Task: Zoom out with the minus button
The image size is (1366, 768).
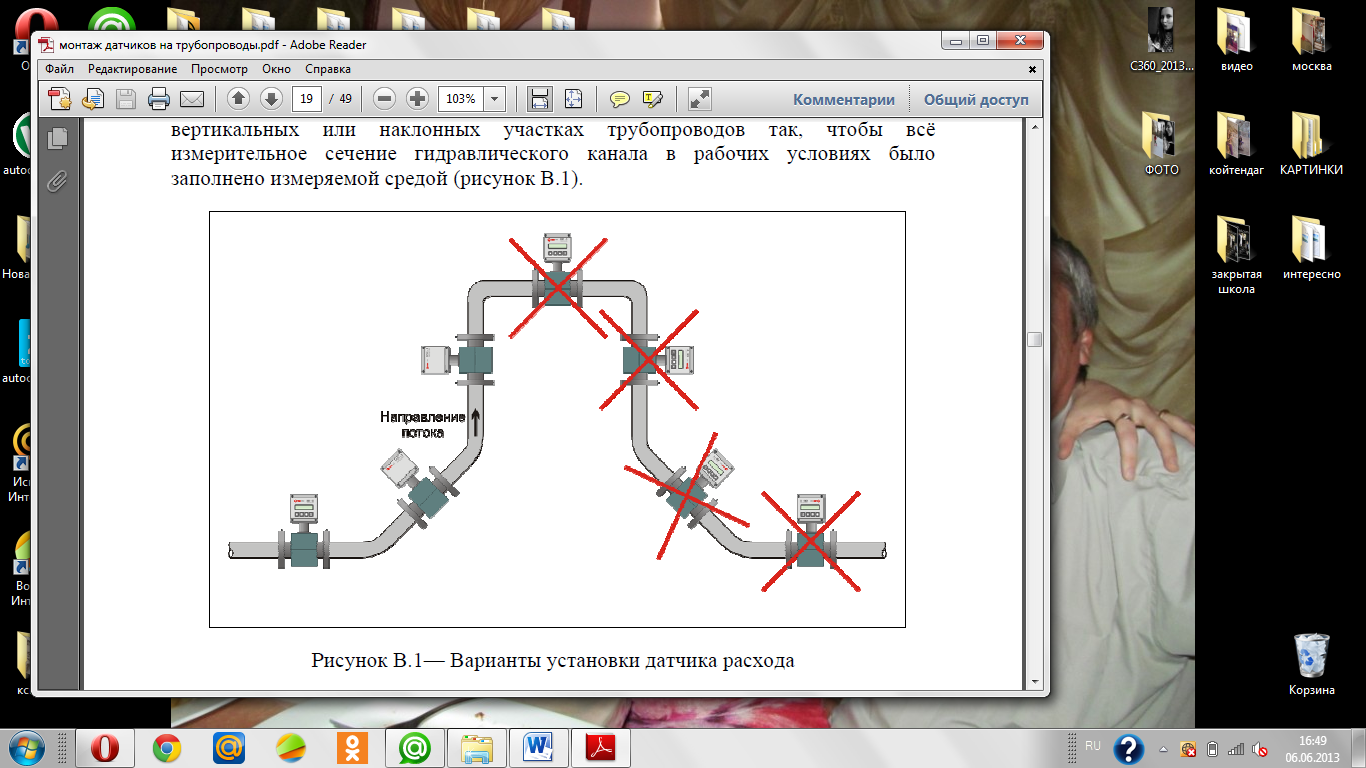Action: 385,99
